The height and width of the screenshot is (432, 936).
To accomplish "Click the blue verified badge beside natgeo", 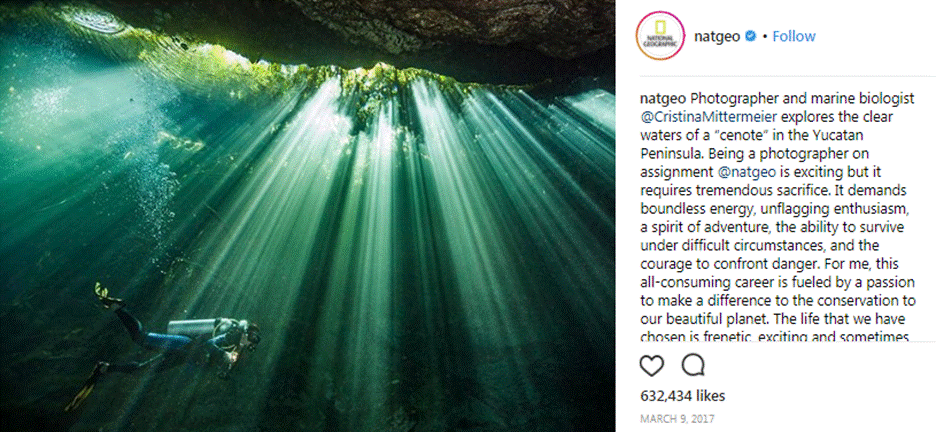I will tap(751, 36).
